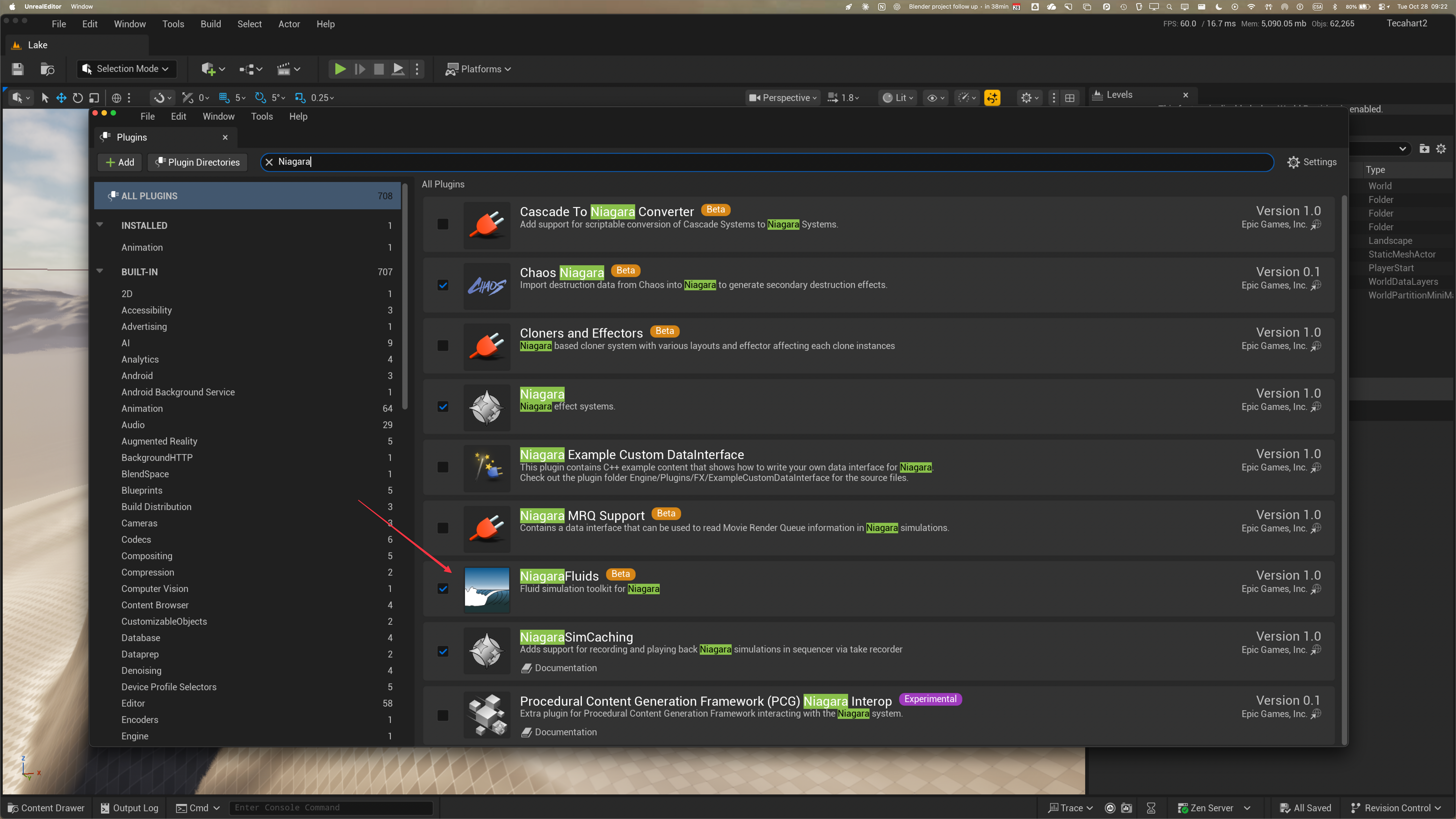
Task: Open the viewport settings gear dropdown
Action: click(1029, 98)
